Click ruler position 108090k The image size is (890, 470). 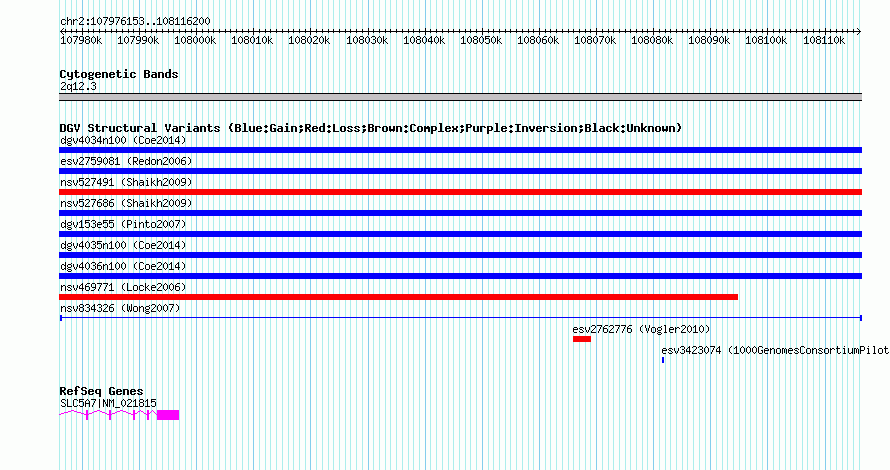click(x=710, y=41)
